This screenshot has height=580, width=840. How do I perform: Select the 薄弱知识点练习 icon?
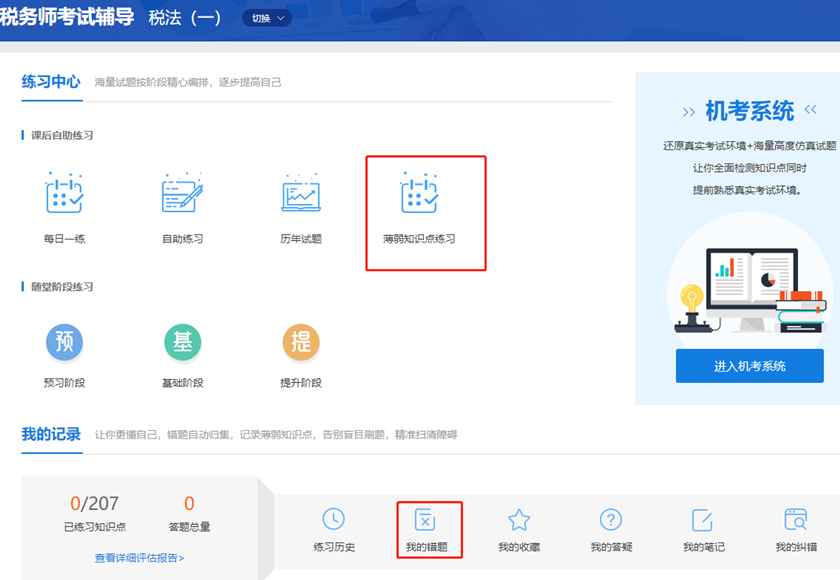click(419, 193)
